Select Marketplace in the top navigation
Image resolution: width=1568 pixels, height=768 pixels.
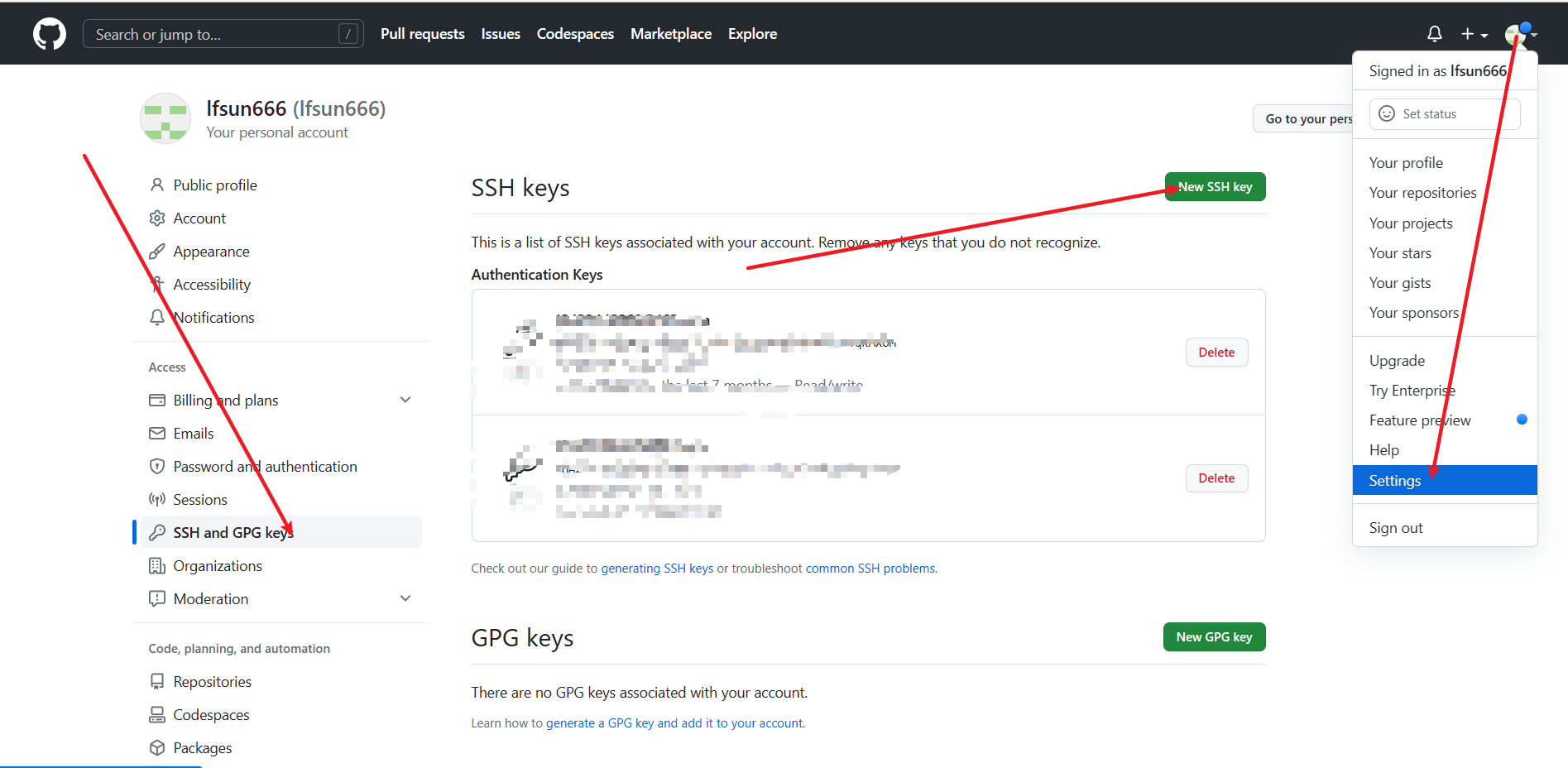(671, 33)
